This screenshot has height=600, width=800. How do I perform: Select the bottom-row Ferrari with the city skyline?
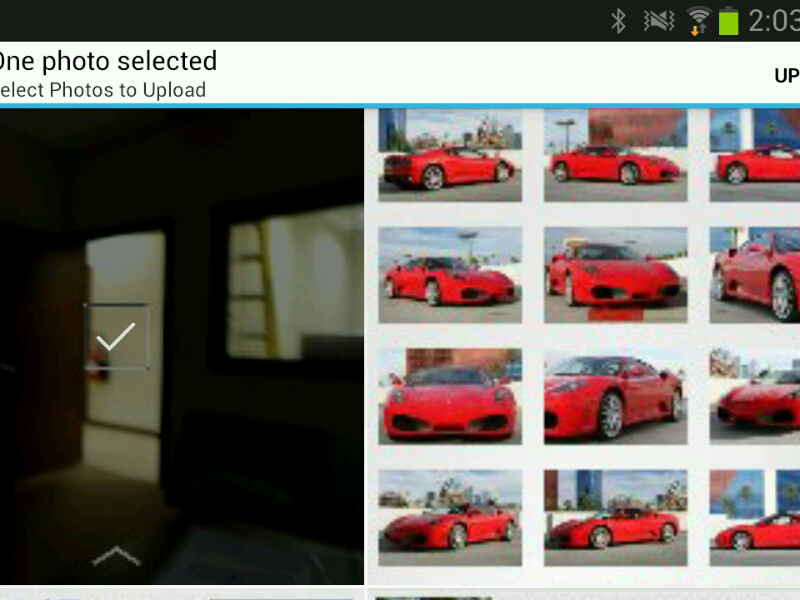pos(450,517)
